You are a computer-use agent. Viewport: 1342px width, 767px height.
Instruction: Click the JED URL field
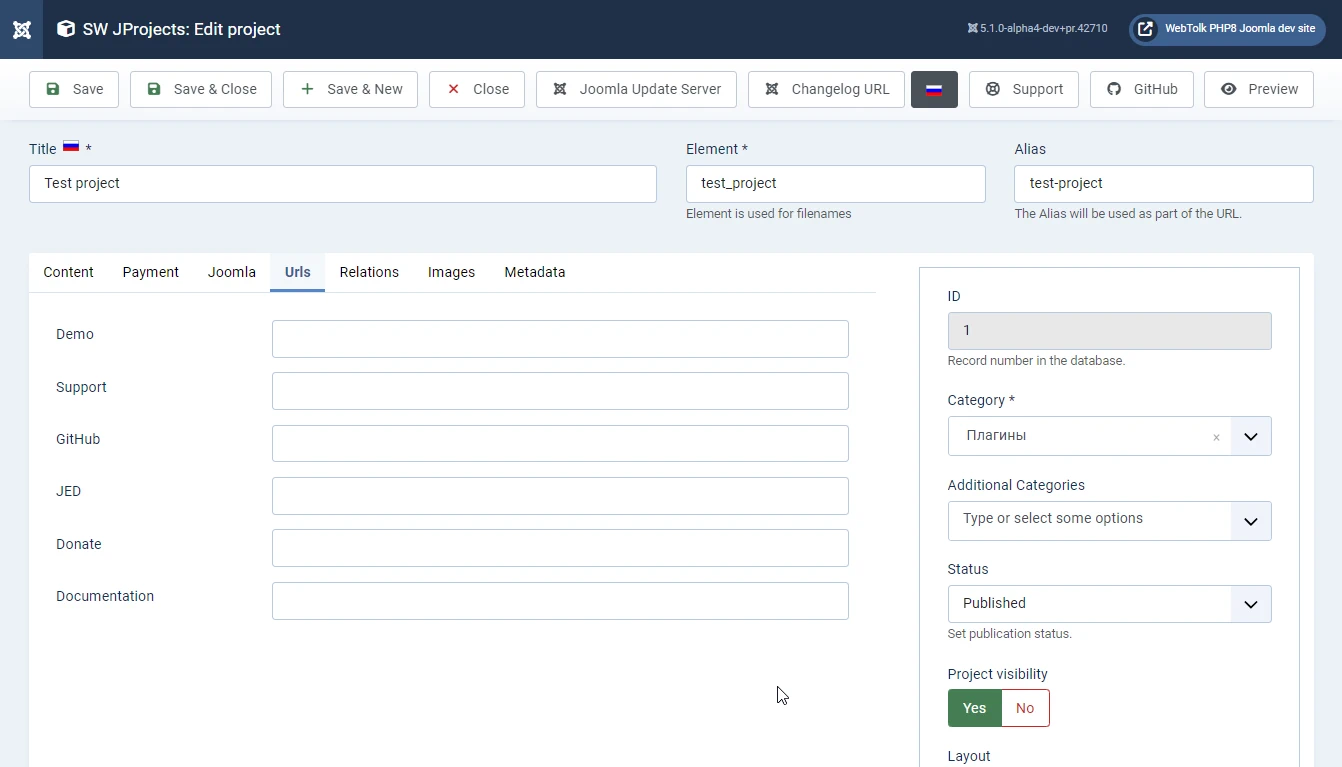coord(560,496)
